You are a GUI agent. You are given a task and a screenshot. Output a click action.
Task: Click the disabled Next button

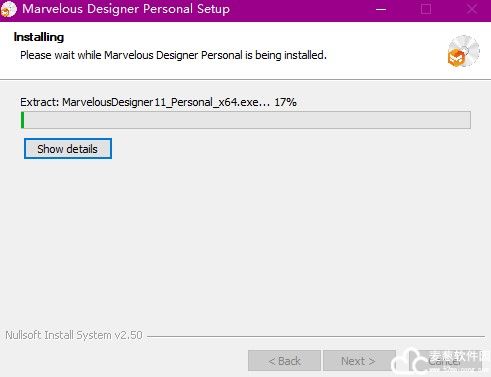[x=359, y=360]
